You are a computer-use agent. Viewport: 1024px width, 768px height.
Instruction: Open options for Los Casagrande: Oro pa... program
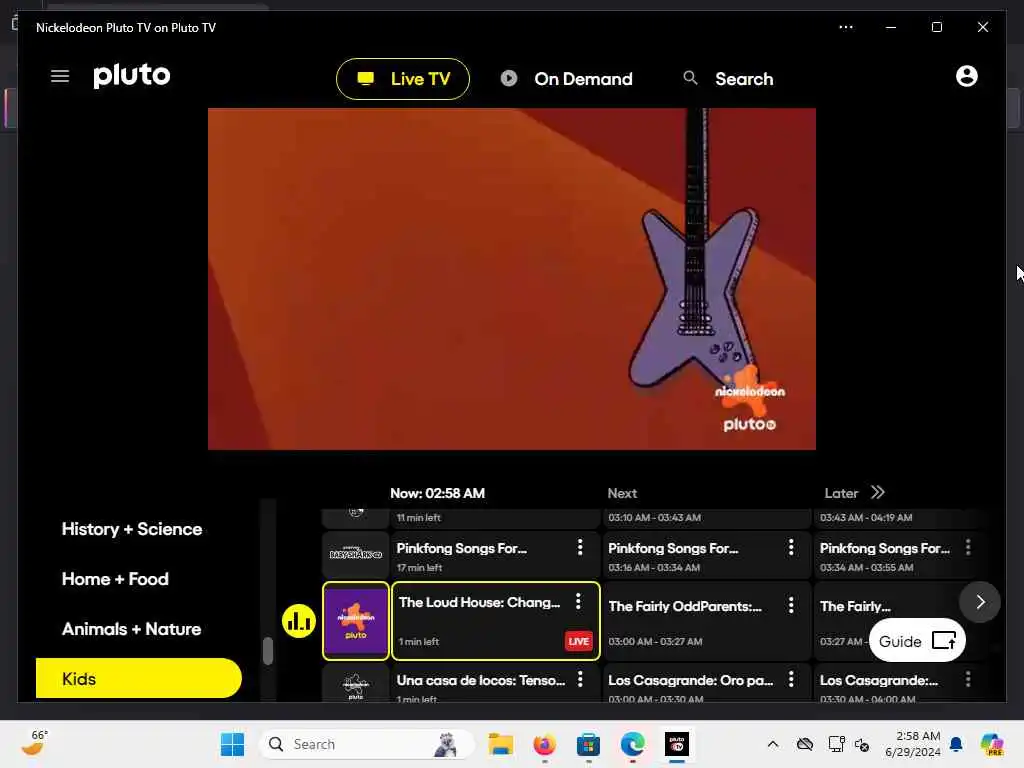tap(791, 680)
